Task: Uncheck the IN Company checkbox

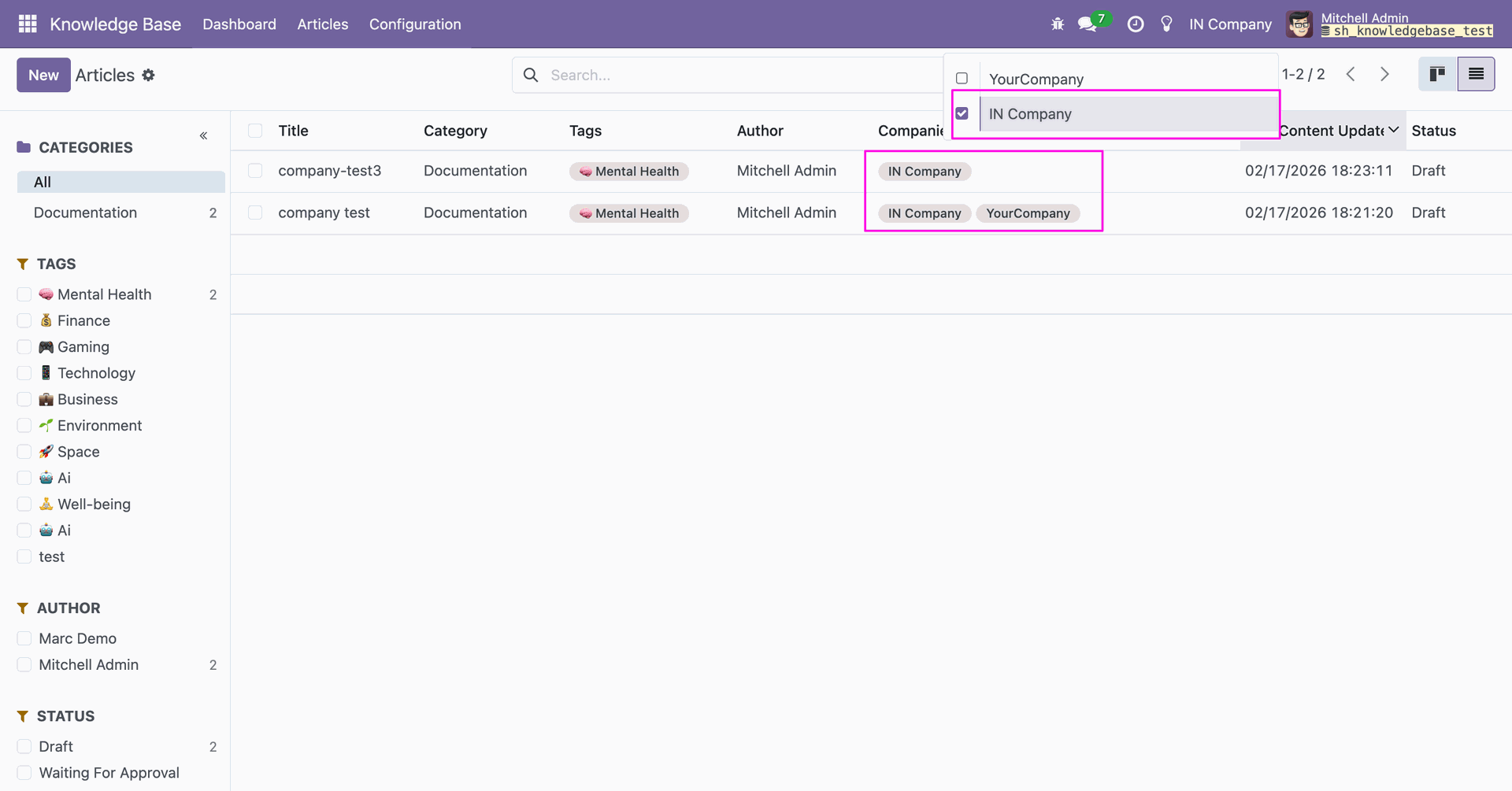Action: coord(962,113)
